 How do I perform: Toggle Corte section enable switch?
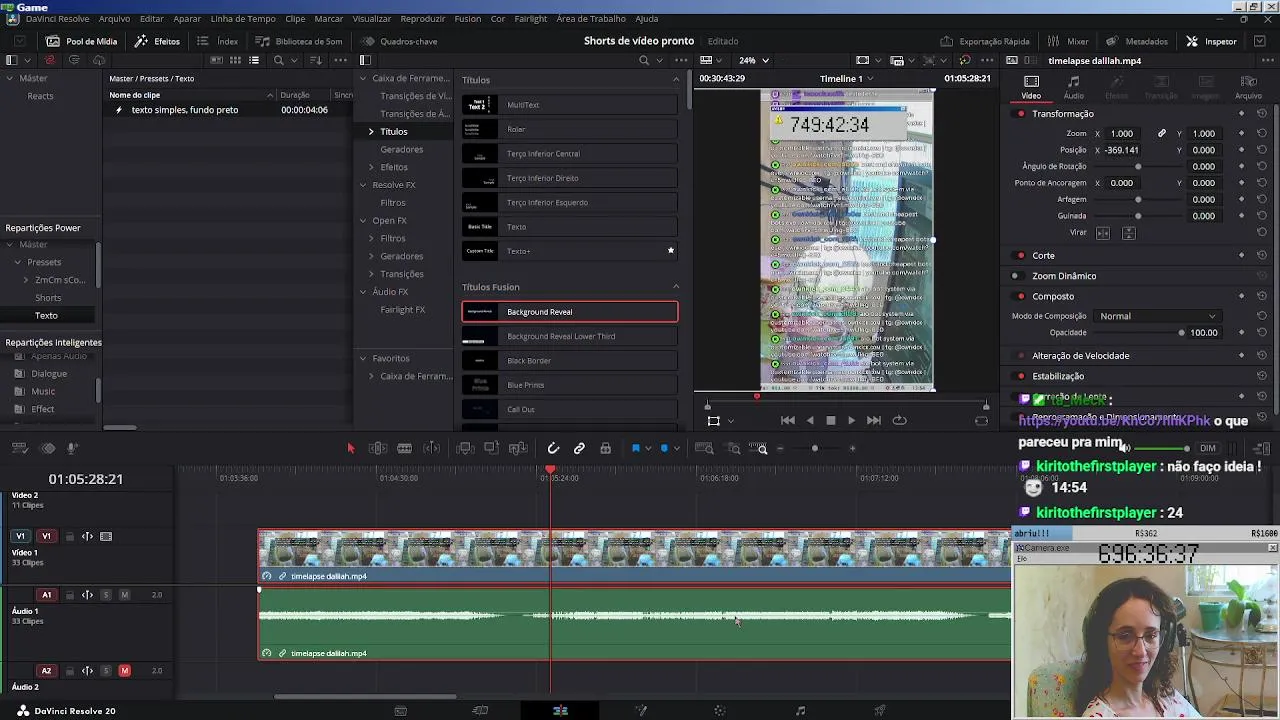(1020, 256)
